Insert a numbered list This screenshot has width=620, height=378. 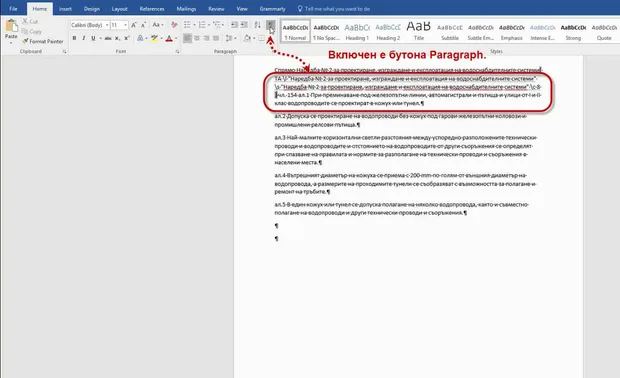pos(202,25)
